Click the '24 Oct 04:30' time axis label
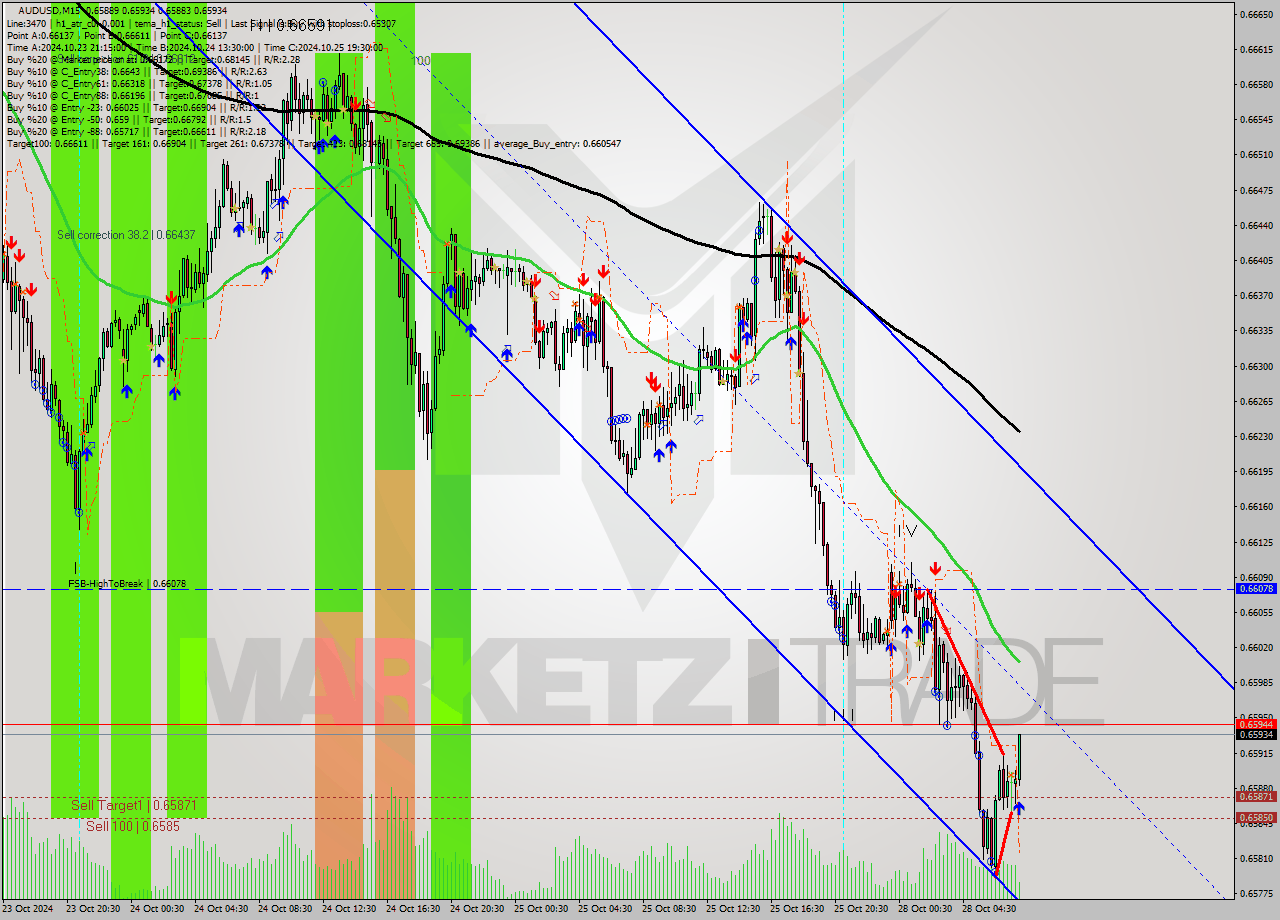Image resolution: width=1280 pixels, height=920 pixels. pyautogui.click(x=222, y=909)
